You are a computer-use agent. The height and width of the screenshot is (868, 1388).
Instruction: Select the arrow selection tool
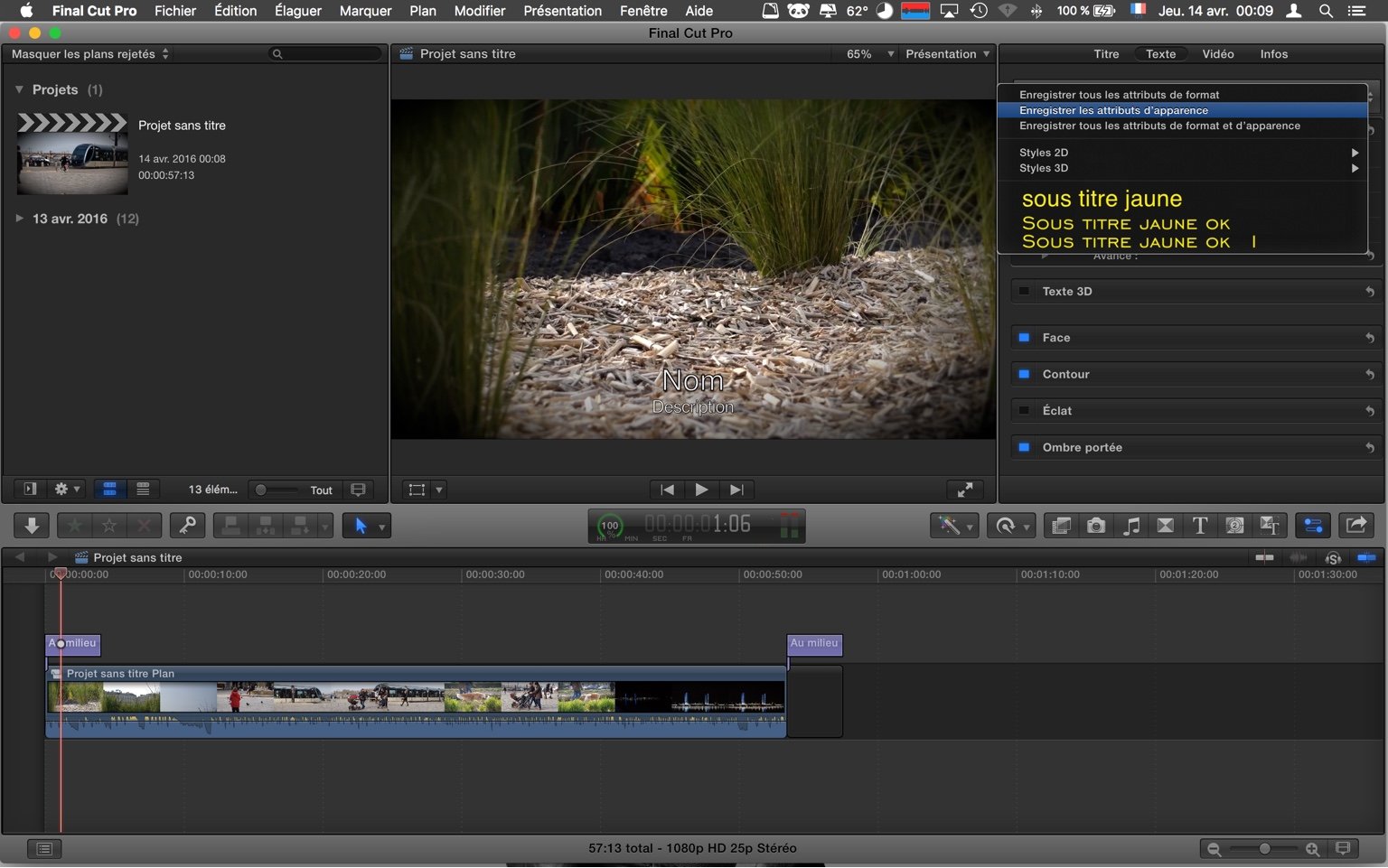tap(361, 526)
